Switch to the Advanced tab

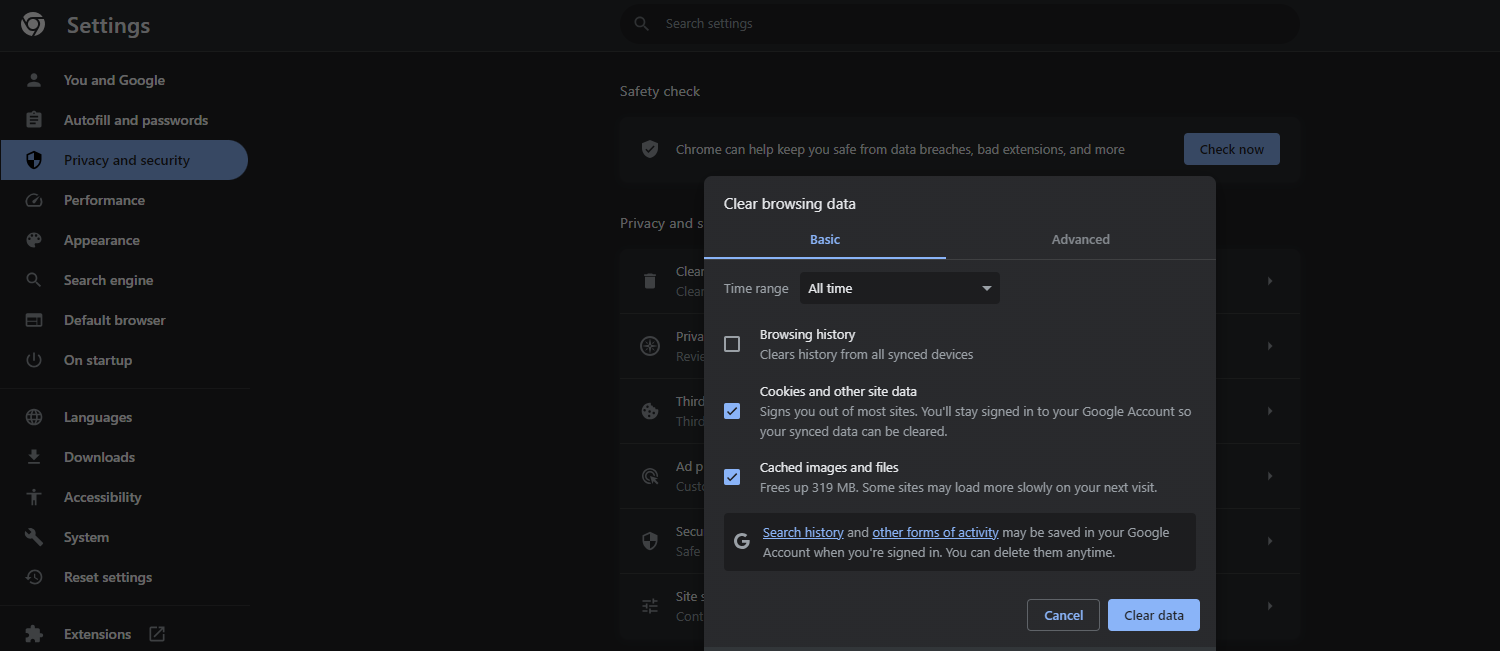coord(1081,239)
